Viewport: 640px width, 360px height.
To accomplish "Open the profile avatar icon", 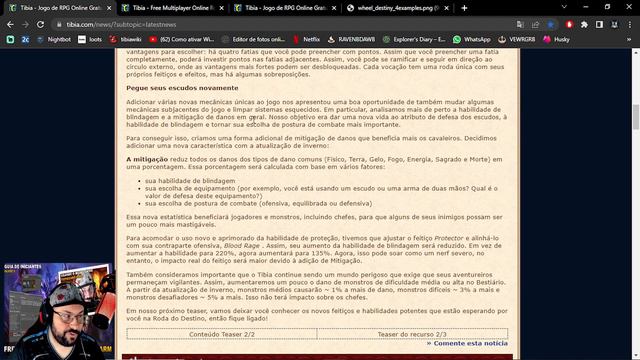I will [614, 24].
